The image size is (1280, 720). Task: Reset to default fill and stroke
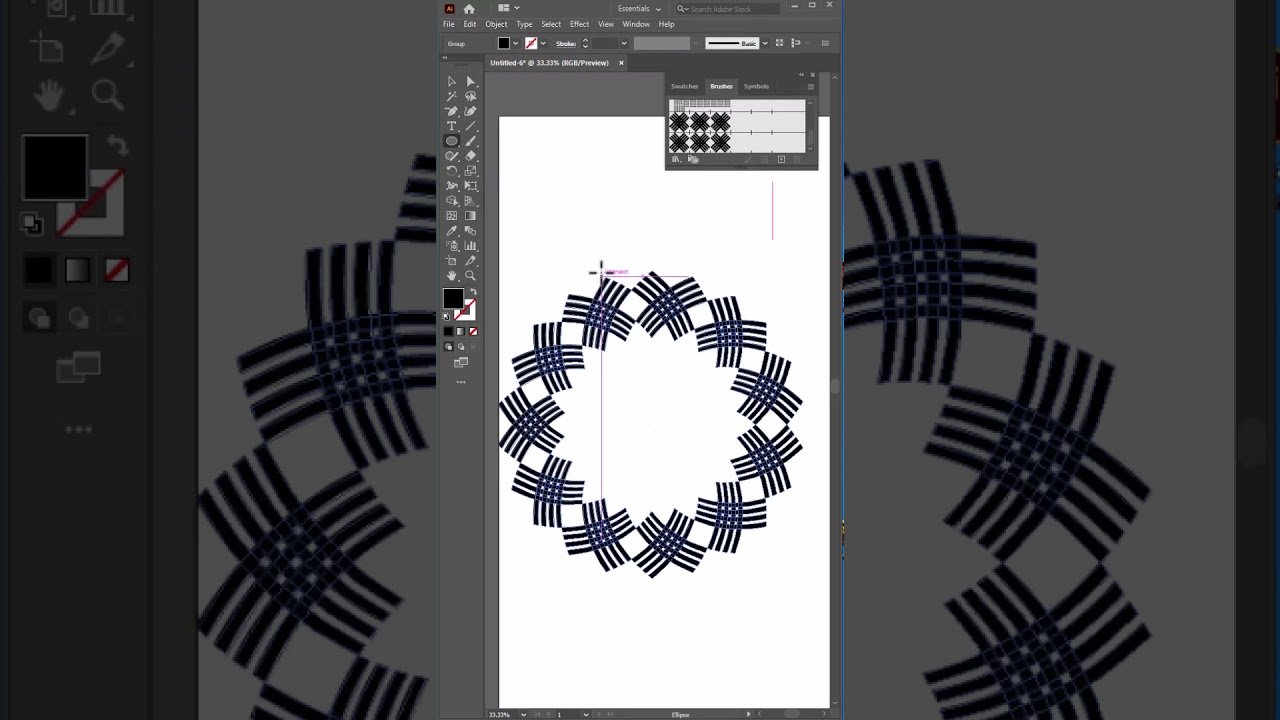[x=447, y=317]
